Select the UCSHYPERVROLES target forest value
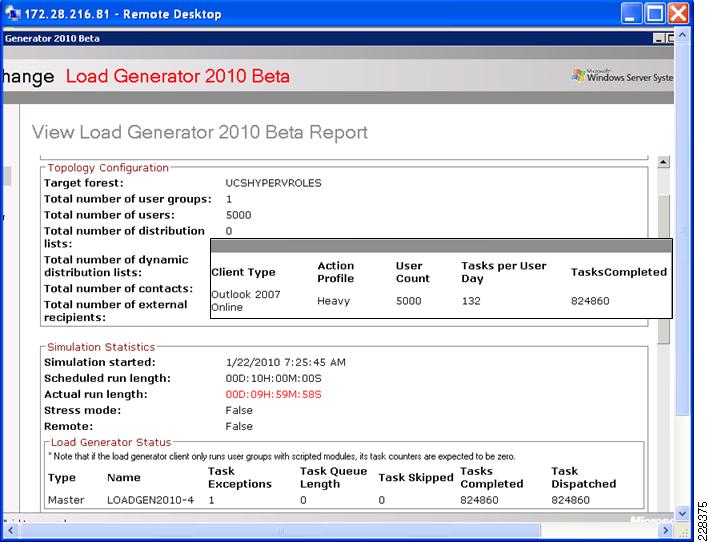708x542 pixels. 274,183
